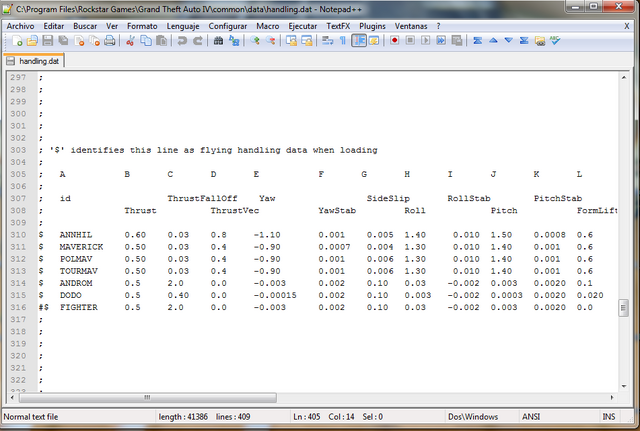Click the Redo arrow icon
The width and height of the screenshot is (640, 431).
(198, 40)
